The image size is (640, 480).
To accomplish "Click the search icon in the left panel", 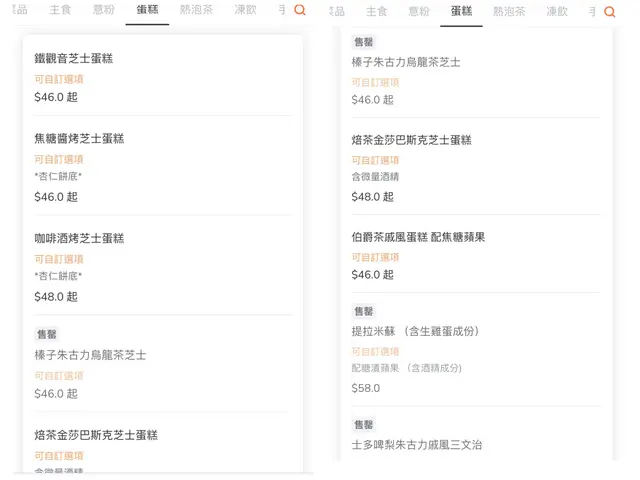I will 299,10.
